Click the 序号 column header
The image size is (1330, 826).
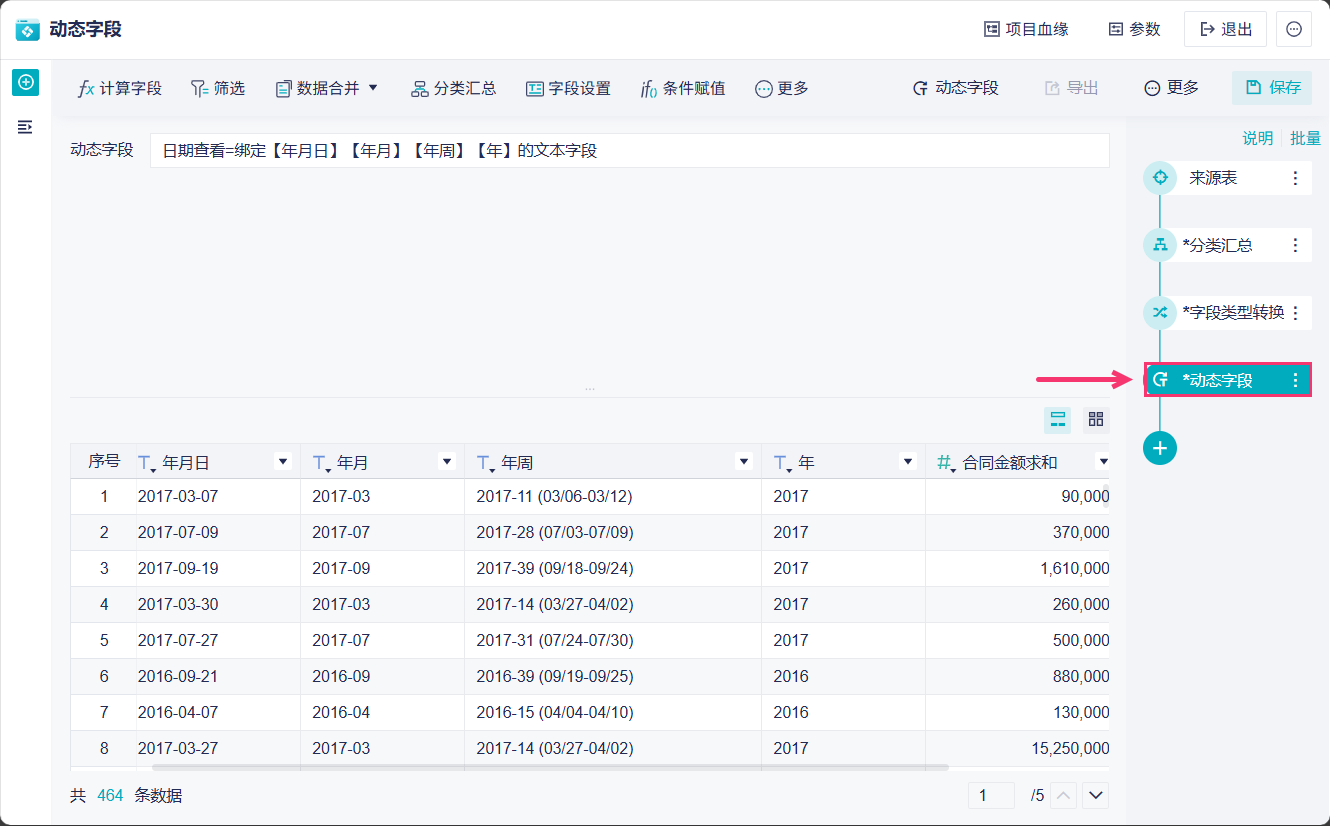[x=104, y=461]
